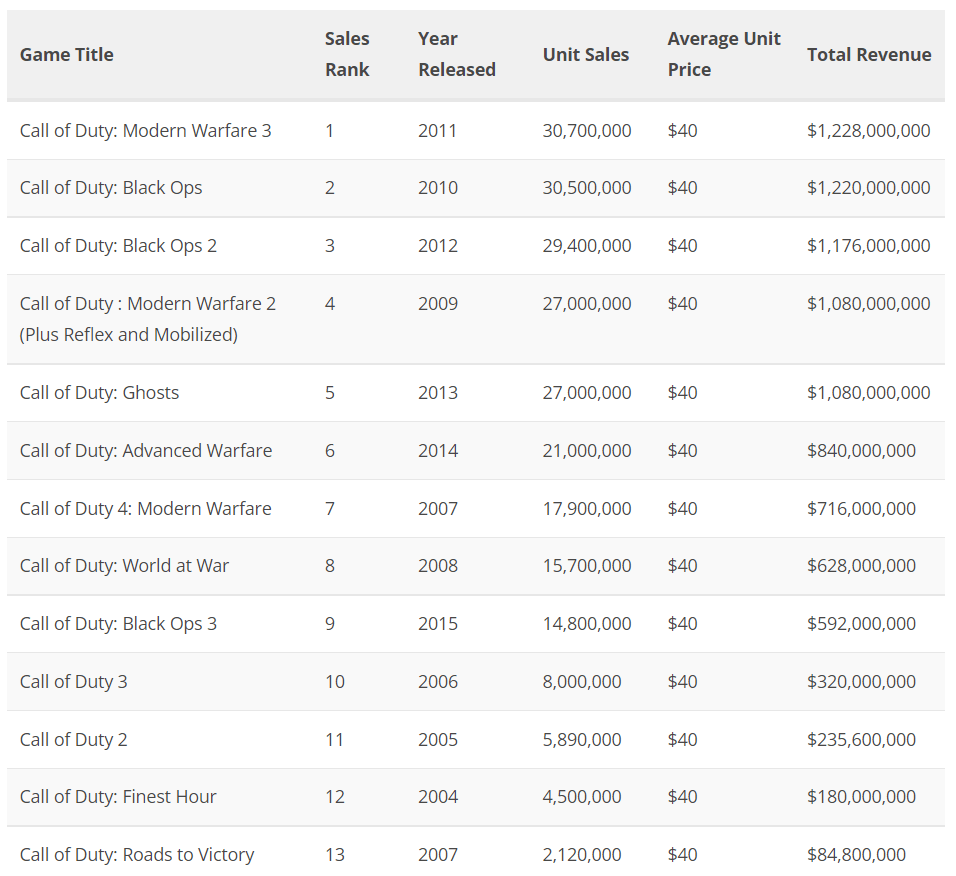Viewport: 956px width, 876px height.
Task: Click the Call of Duty: Ghosts title cell
Action: (99, 393)
